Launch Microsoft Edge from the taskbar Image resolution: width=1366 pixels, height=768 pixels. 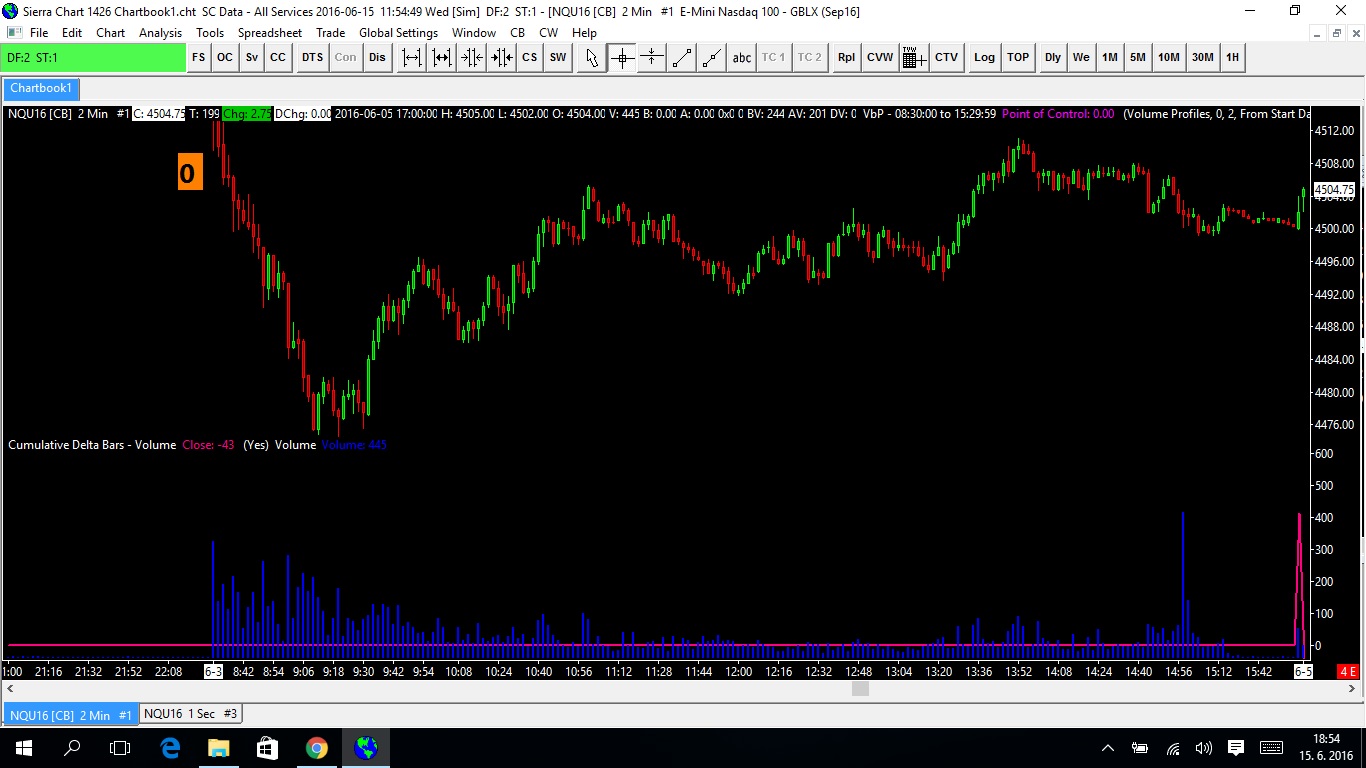170,748
